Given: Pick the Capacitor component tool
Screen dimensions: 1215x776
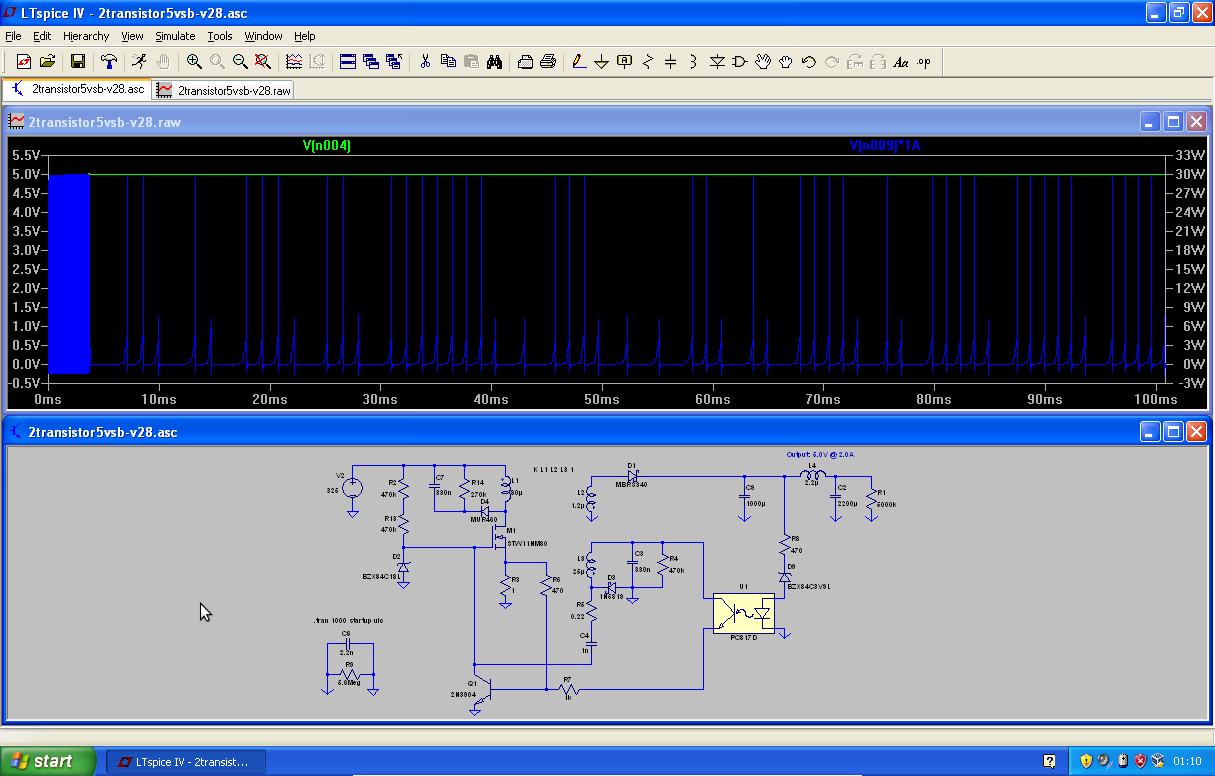Looking at the screenshot, I should [x=670, y=61].
